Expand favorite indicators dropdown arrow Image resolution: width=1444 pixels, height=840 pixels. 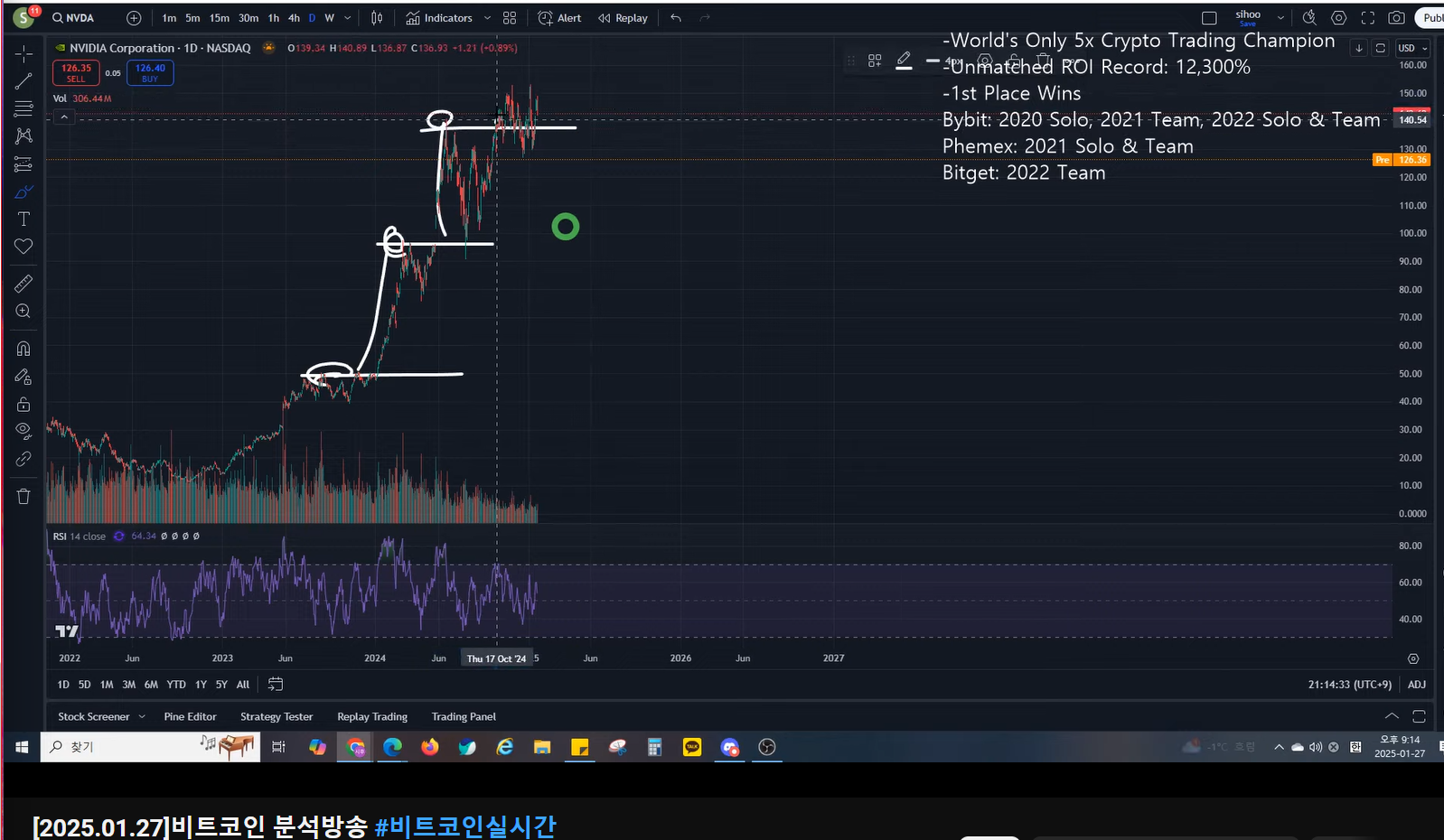pos(487,18)
